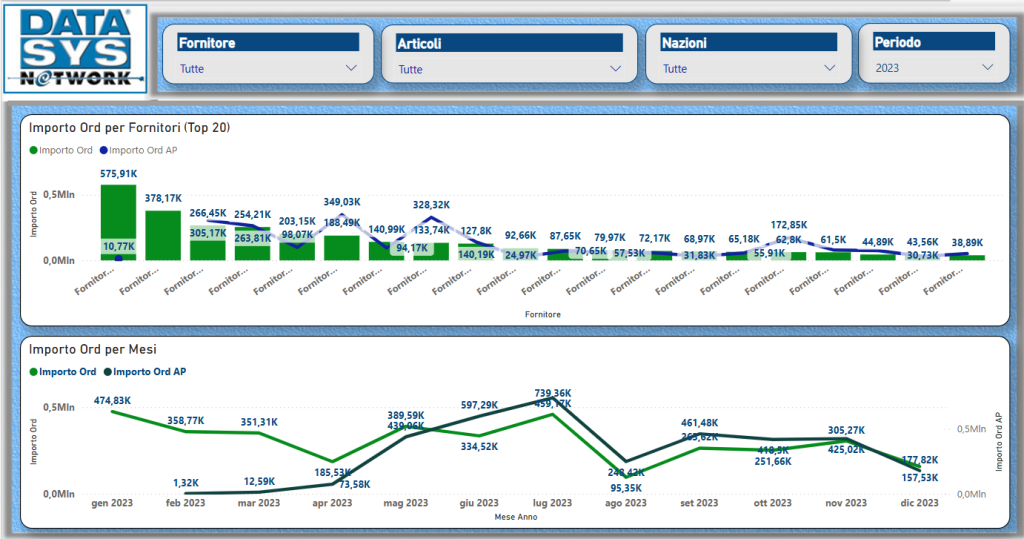Expand the Fornitore dropdown chevron
This screenshot has height=539, width=1024.
[x=351, y=68]
